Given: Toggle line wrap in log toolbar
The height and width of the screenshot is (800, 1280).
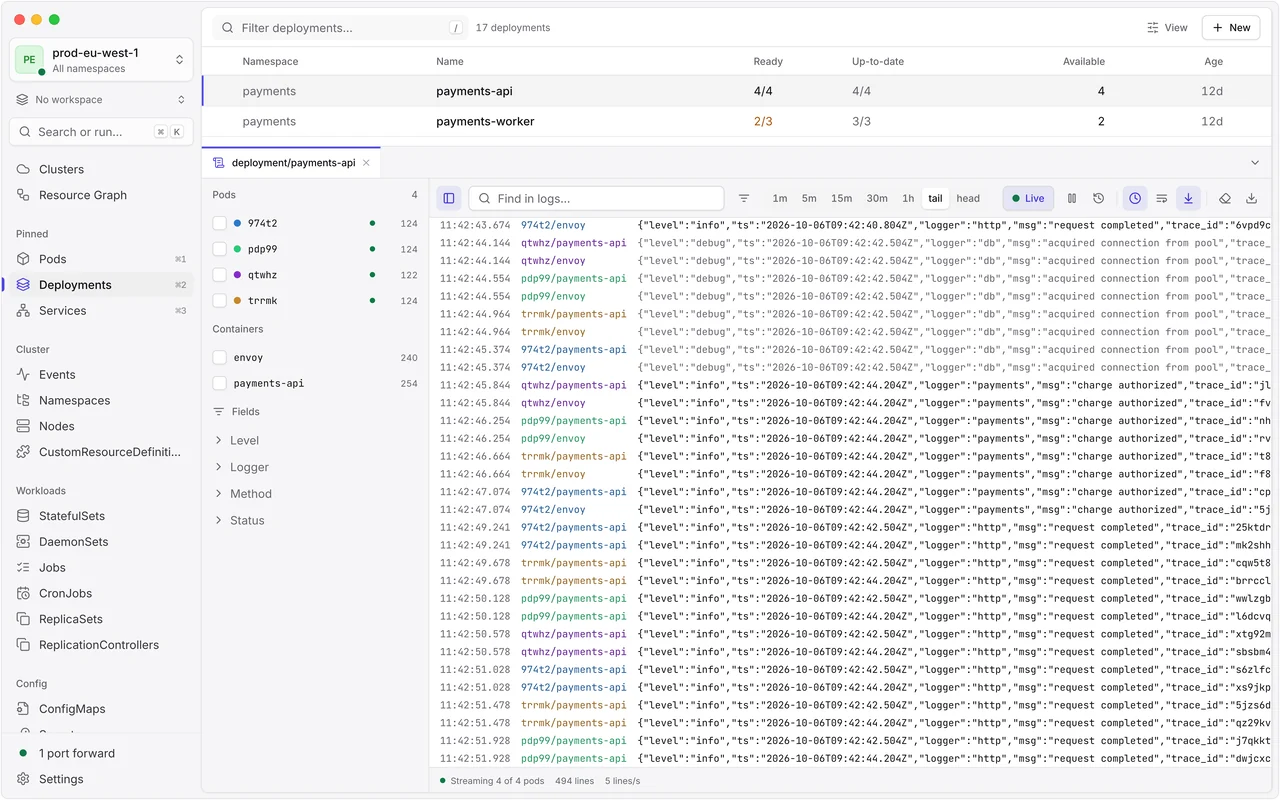Looking at the screenshot, I should coord(1162,198).
